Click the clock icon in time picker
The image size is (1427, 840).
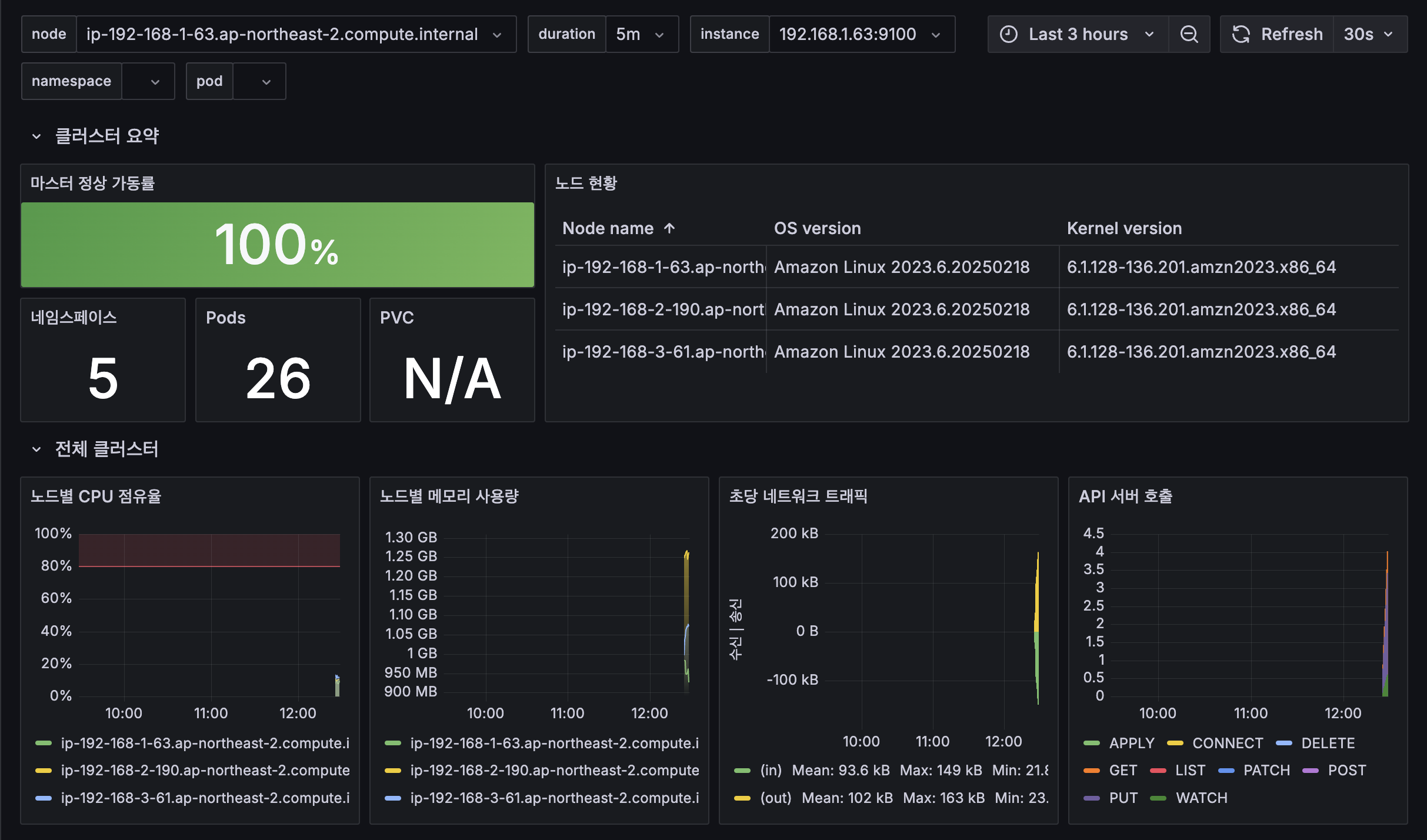[1008, 34]
